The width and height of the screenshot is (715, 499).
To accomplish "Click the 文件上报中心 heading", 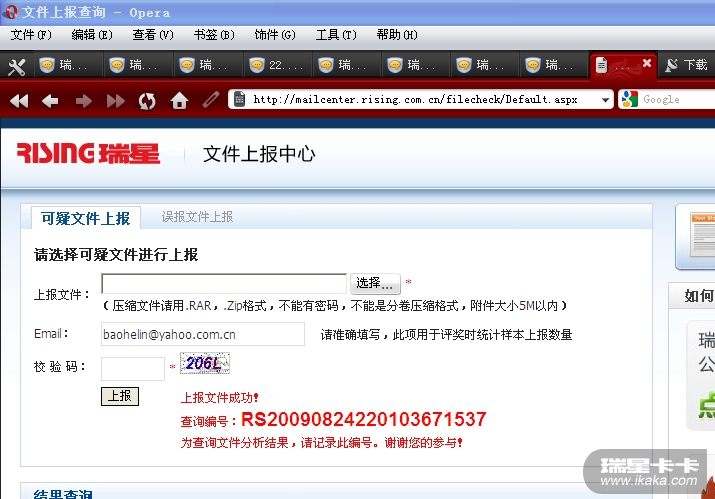I will point(259,154).
